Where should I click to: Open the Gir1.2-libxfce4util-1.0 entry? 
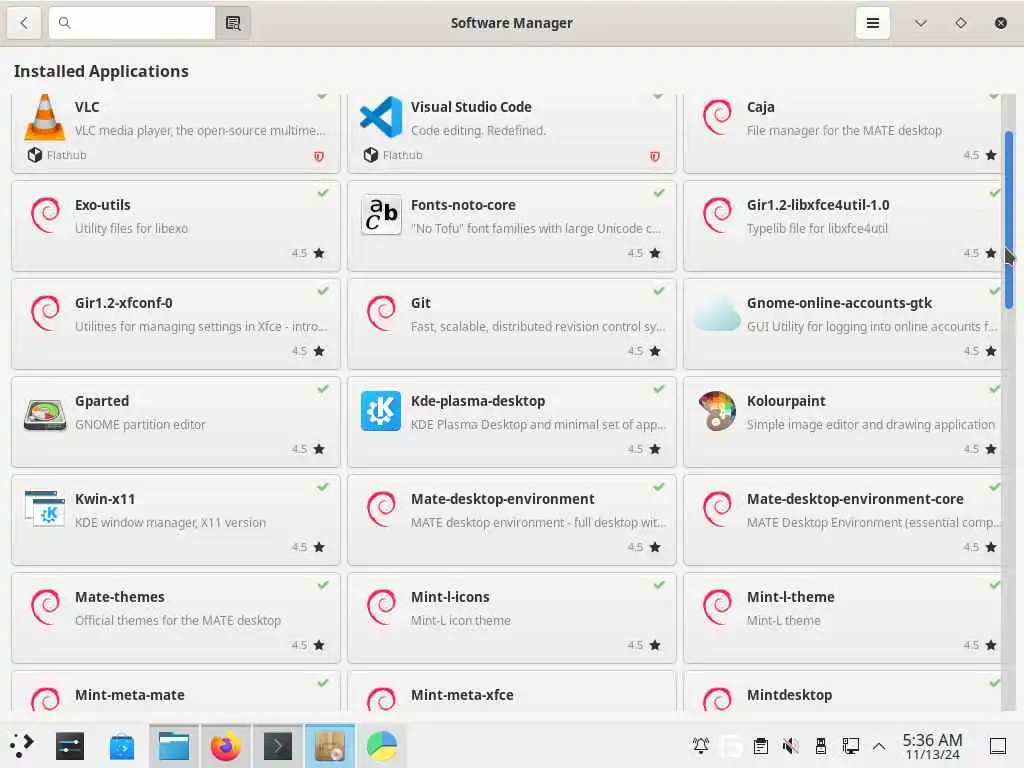[842, 226]
